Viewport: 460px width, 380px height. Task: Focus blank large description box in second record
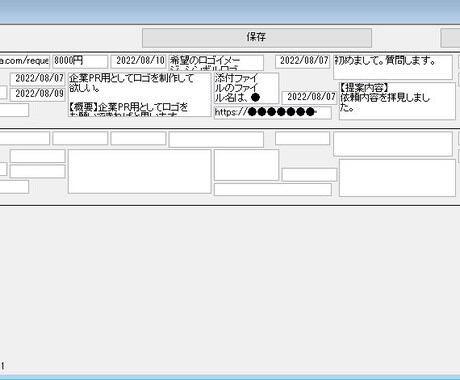pos(140,171)
